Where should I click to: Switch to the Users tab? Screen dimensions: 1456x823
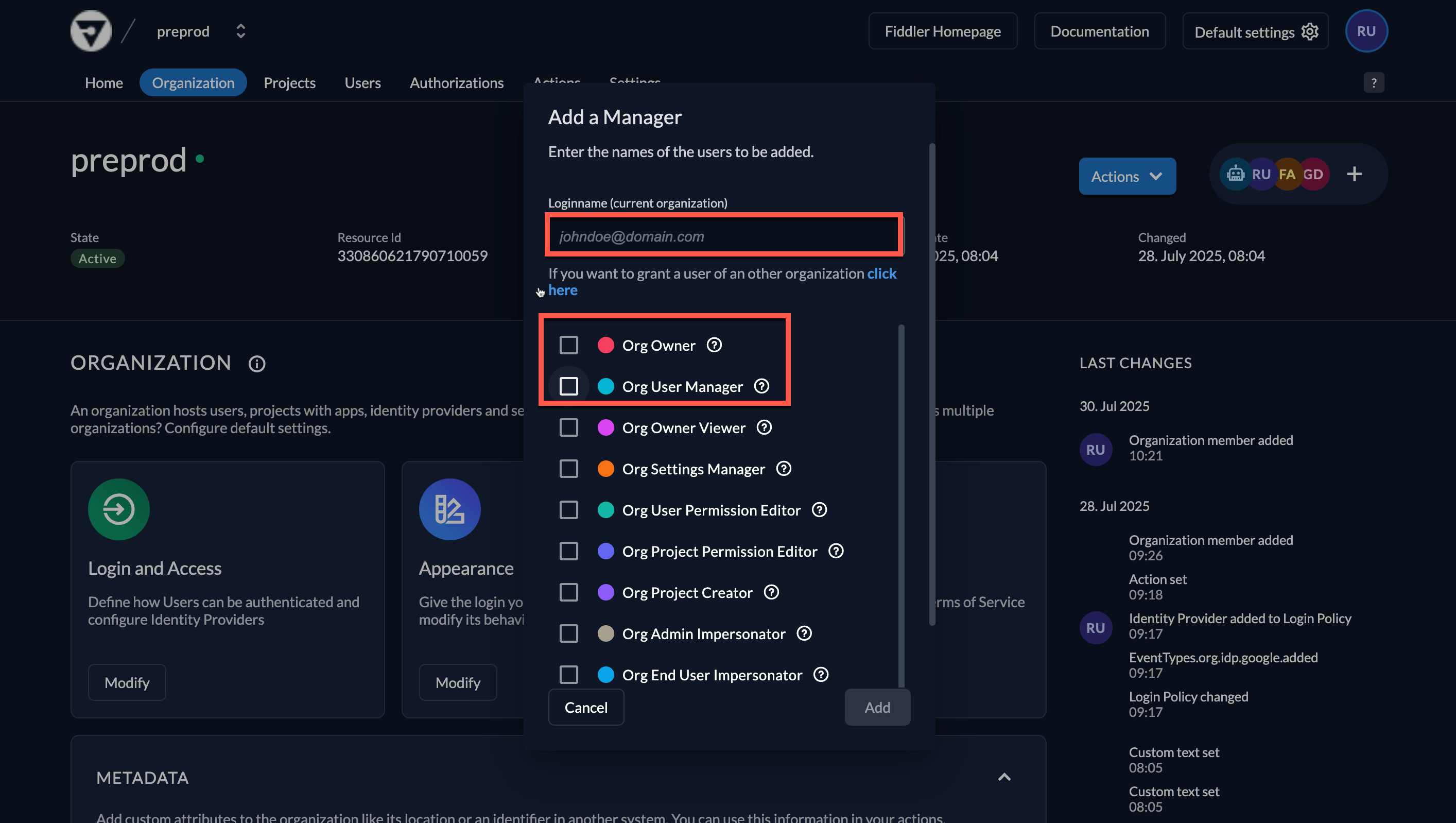click(x=362, y=82)
